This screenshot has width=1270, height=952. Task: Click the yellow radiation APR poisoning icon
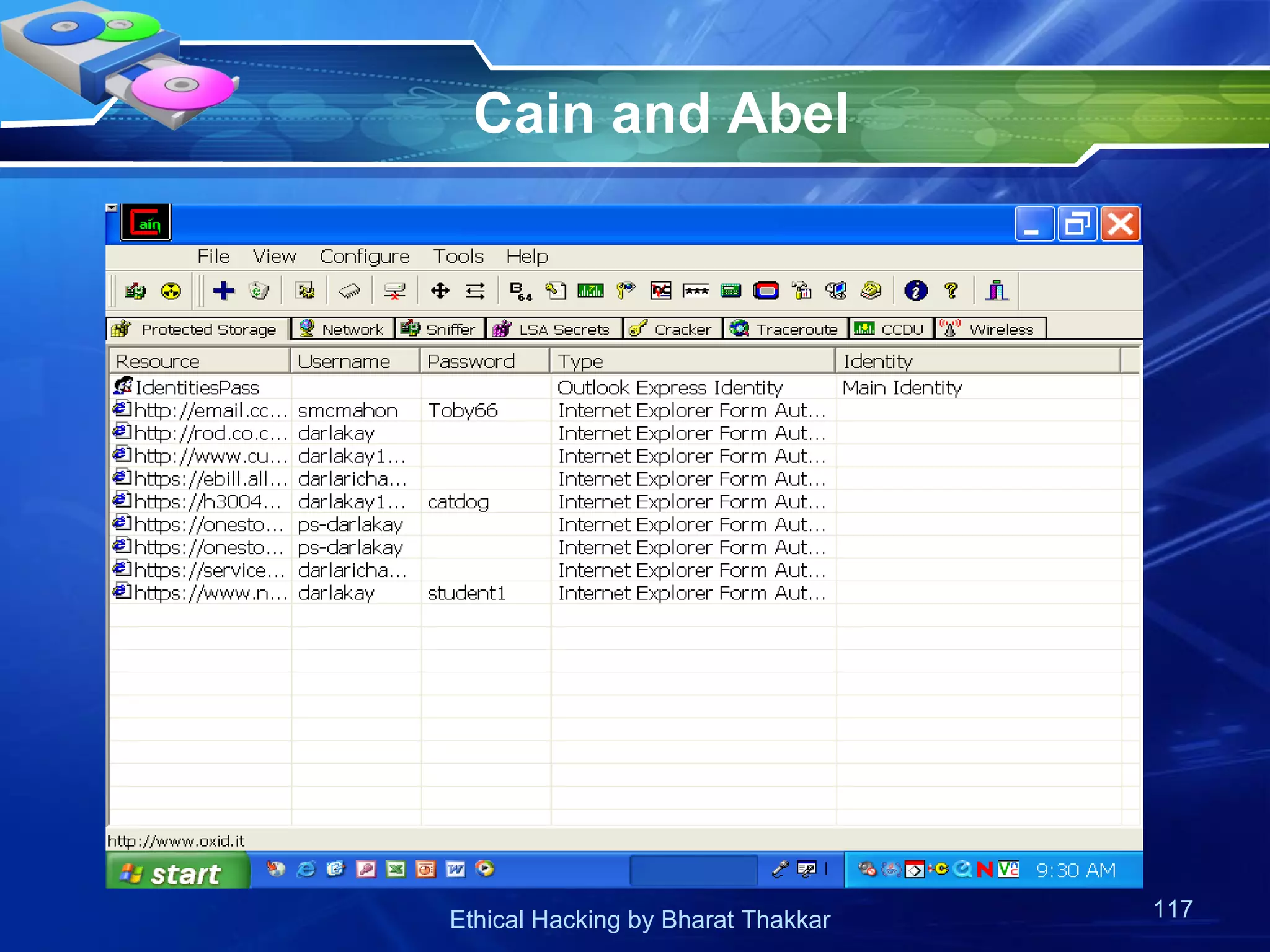[171, 291]
